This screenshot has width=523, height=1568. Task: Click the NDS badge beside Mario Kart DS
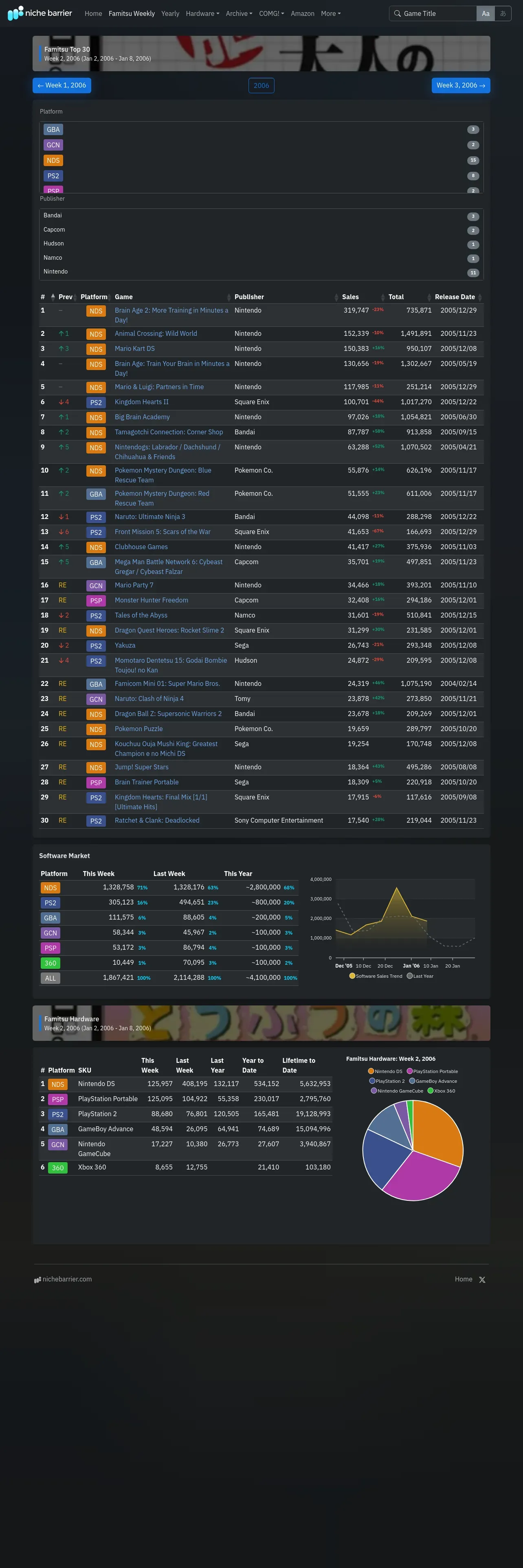coord(96,349)
